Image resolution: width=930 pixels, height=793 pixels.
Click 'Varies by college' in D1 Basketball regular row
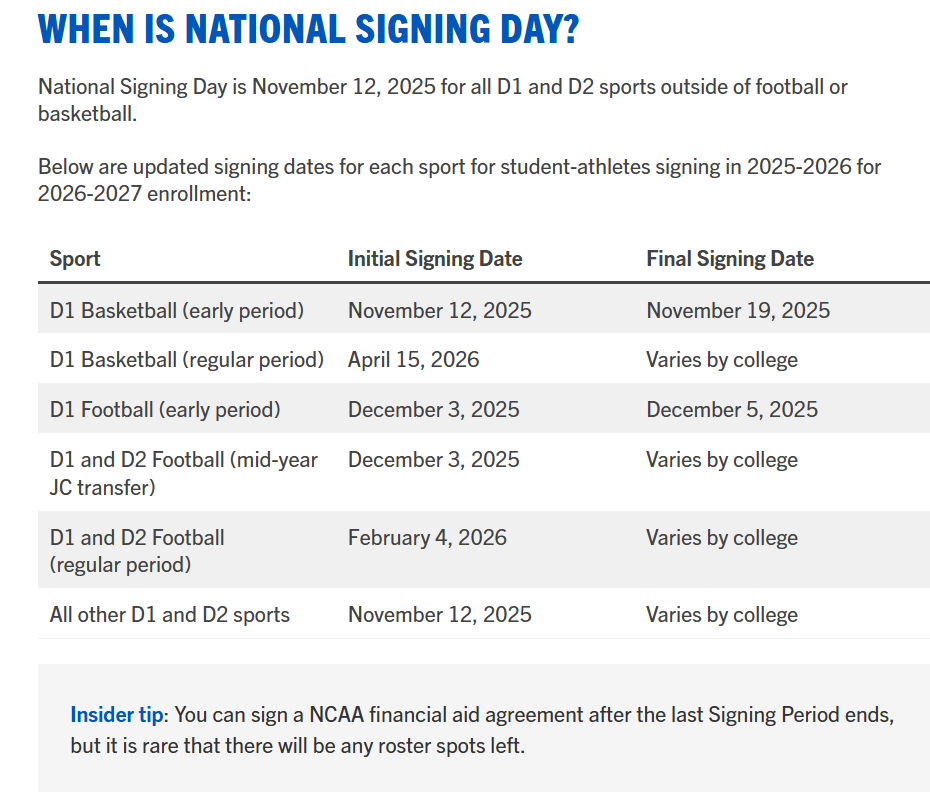[722, 360]
